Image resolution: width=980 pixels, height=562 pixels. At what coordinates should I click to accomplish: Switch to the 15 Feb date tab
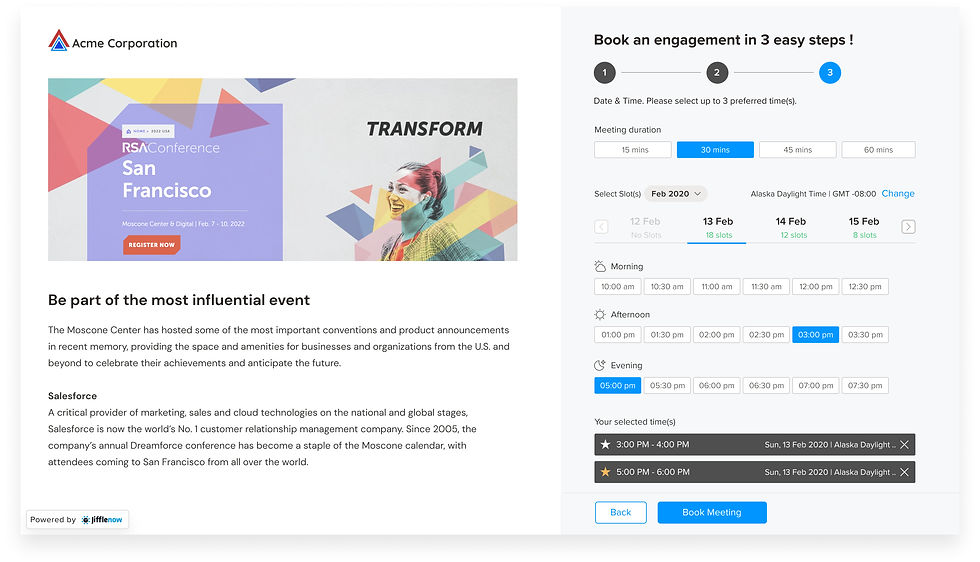coord(864,228)
